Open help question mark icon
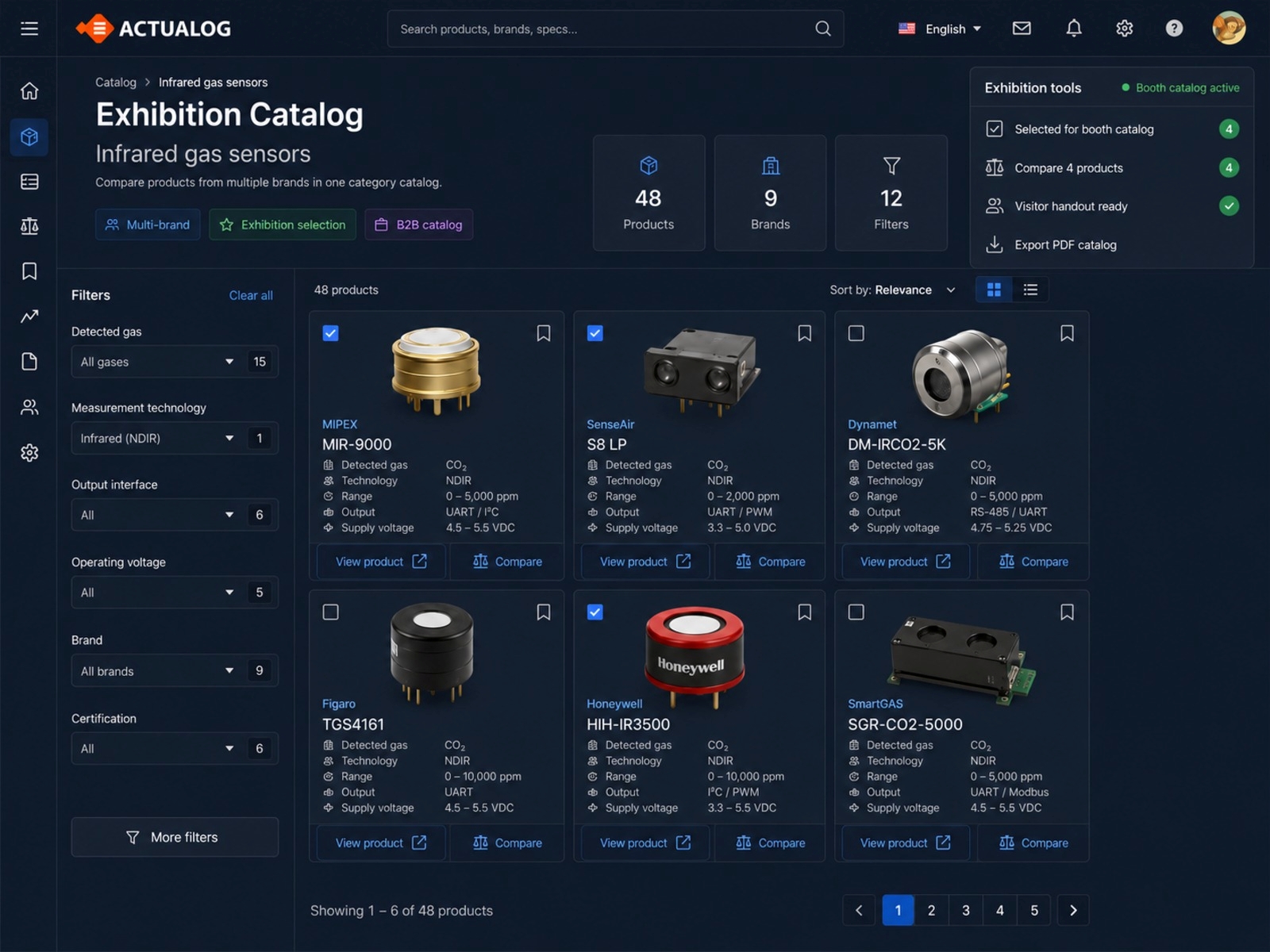This screenshot has height=952, width=1270. [x=1174, y=29]
